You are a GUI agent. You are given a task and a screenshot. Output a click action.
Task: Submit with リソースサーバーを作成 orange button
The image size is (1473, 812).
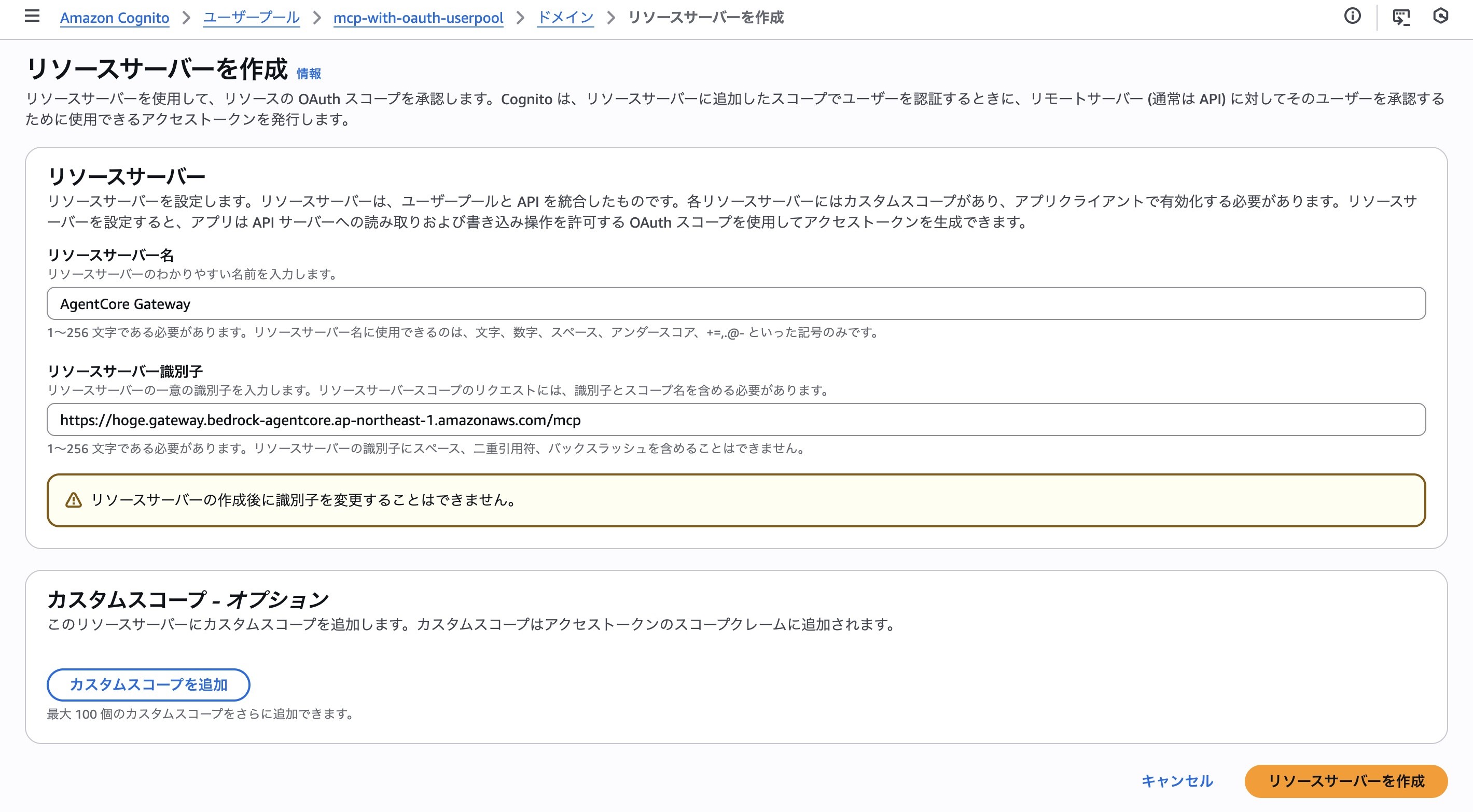(x=1345, y=780)
